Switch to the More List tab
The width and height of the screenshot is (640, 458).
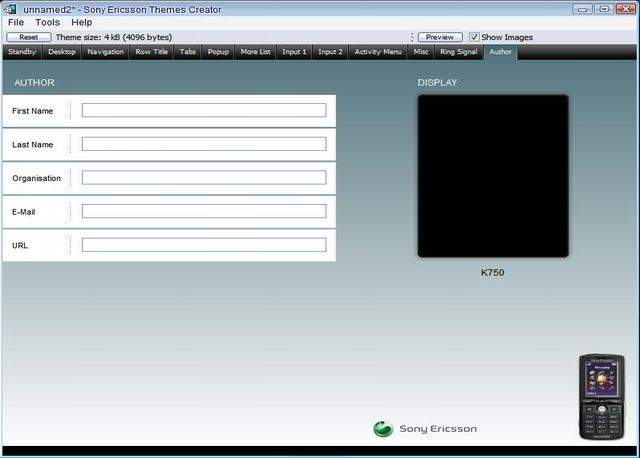[x=255, y=52]
